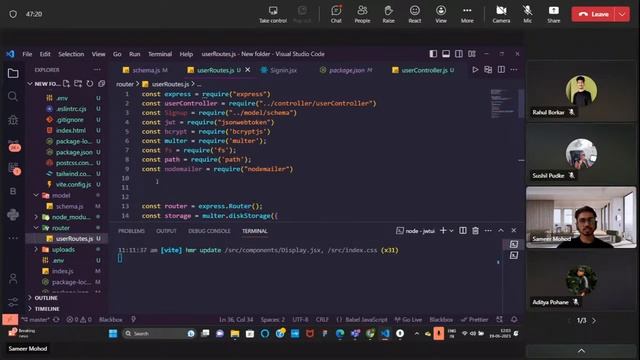
Task: Open vite.config.js in Explorer
Action: tap(73, 184)
